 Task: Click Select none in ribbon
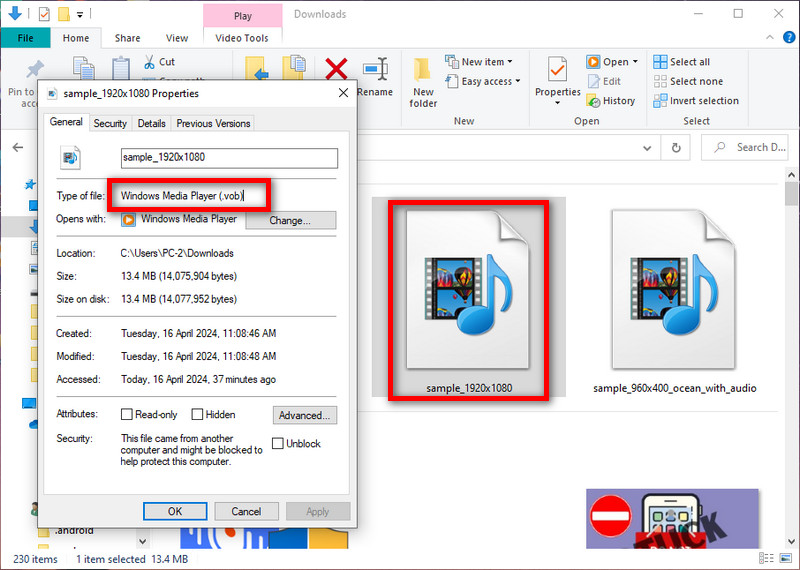(x=688, y=81)
